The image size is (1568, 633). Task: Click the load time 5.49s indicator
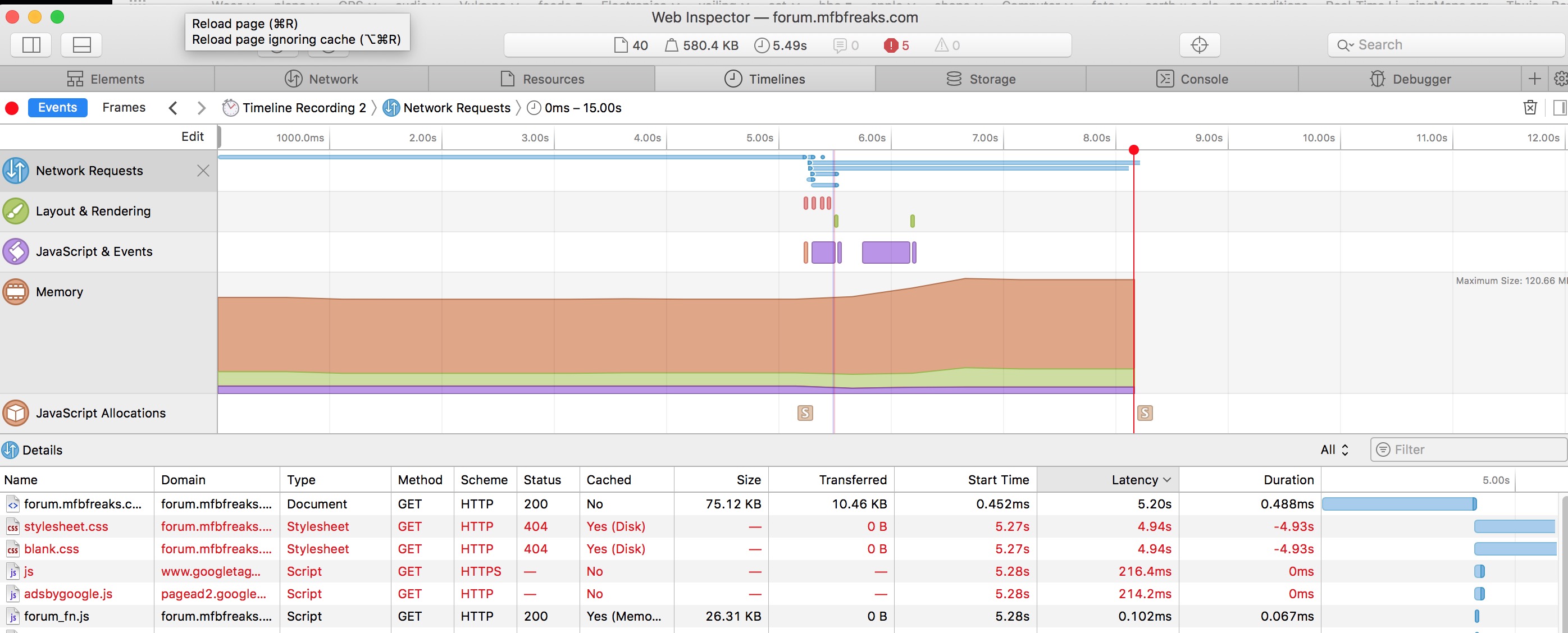click(x=780, y=45)
